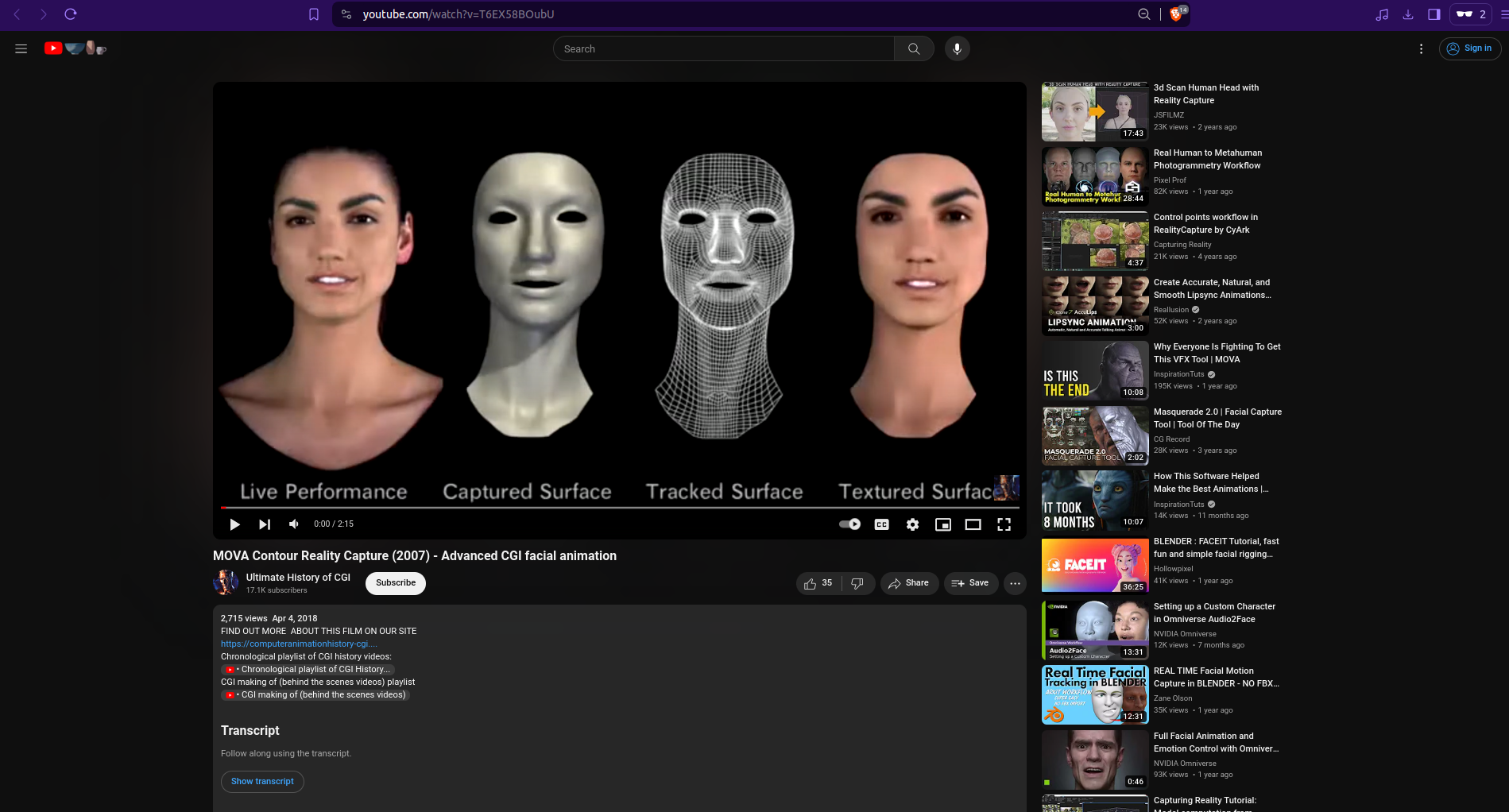The height and width of the screenshot is (812, 1509).
Task: Seek on the video progress bar
Action: pyautogui.click(x=620, y=507)
